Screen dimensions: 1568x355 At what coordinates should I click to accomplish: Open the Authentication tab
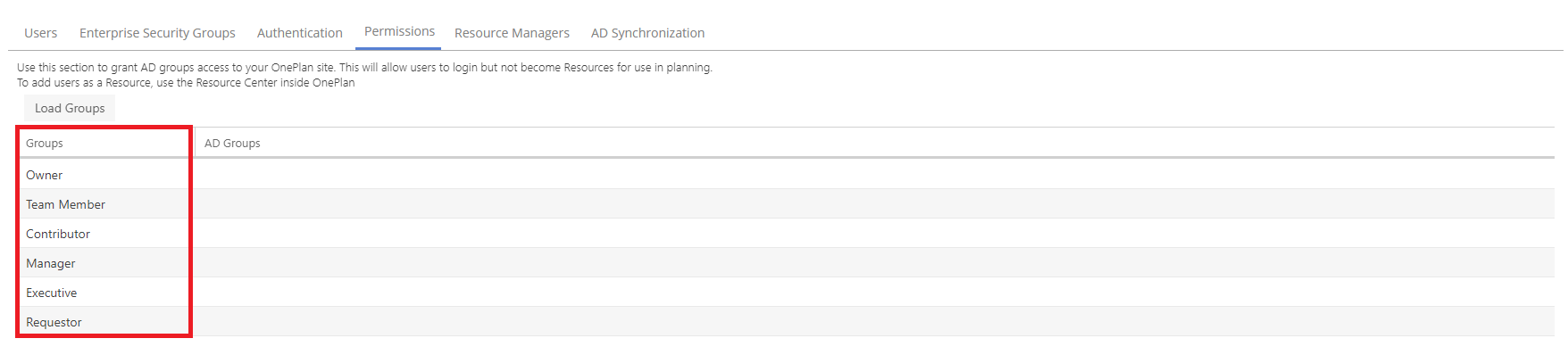click(300, 33)
